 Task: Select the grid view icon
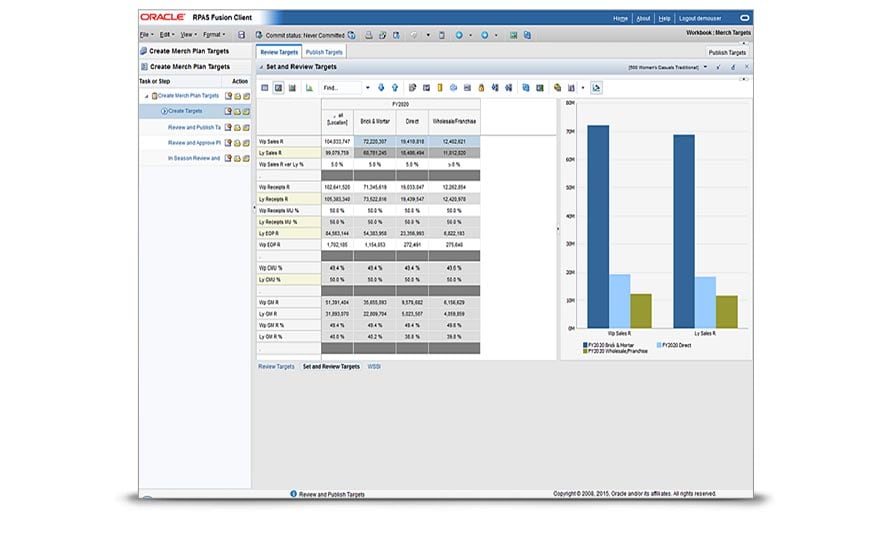point(265,88)
